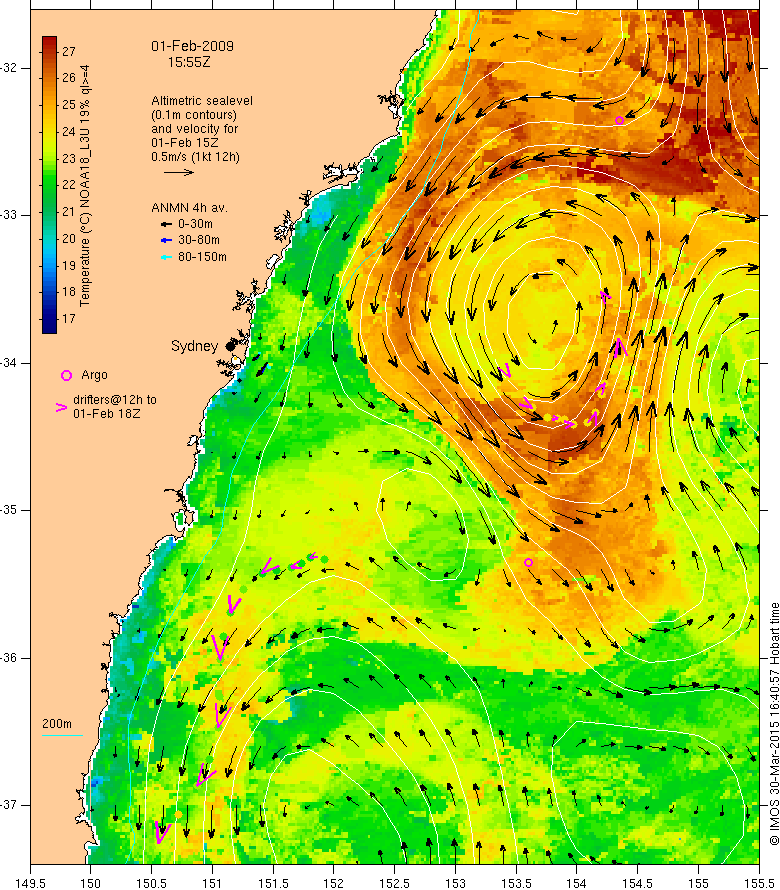The image size is (780, 890).
Task: Click the colorbar tick label 27
Action: (x=69, y=52)
